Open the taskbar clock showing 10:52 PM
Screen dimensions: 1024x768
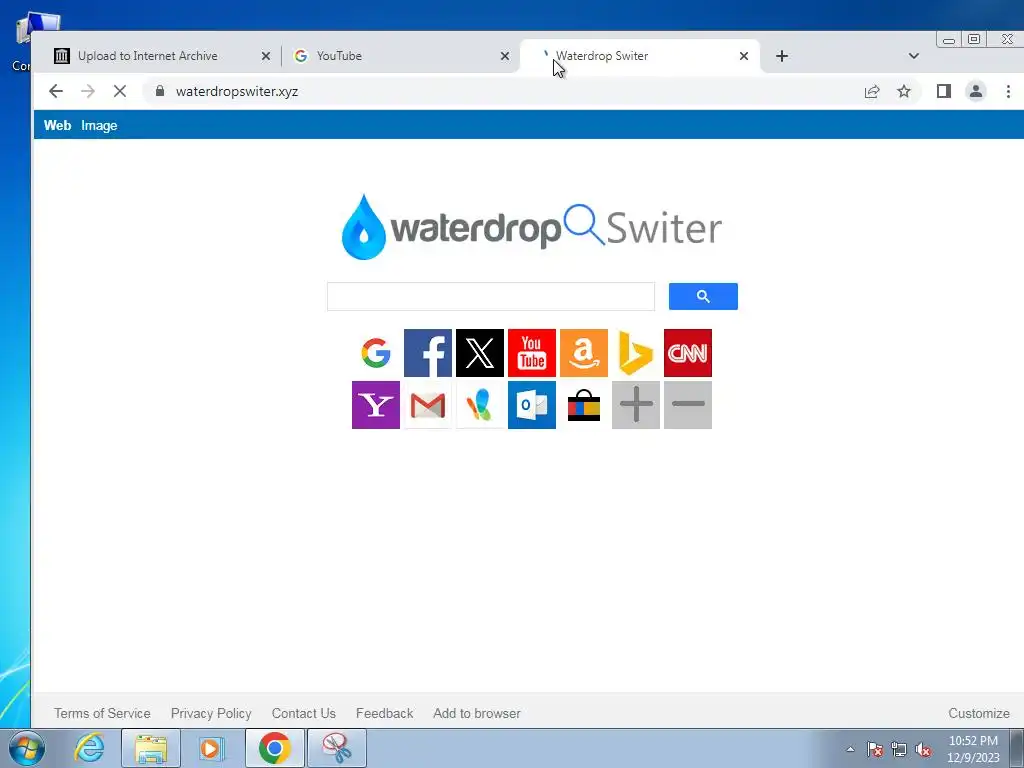(x=973, y=749)
